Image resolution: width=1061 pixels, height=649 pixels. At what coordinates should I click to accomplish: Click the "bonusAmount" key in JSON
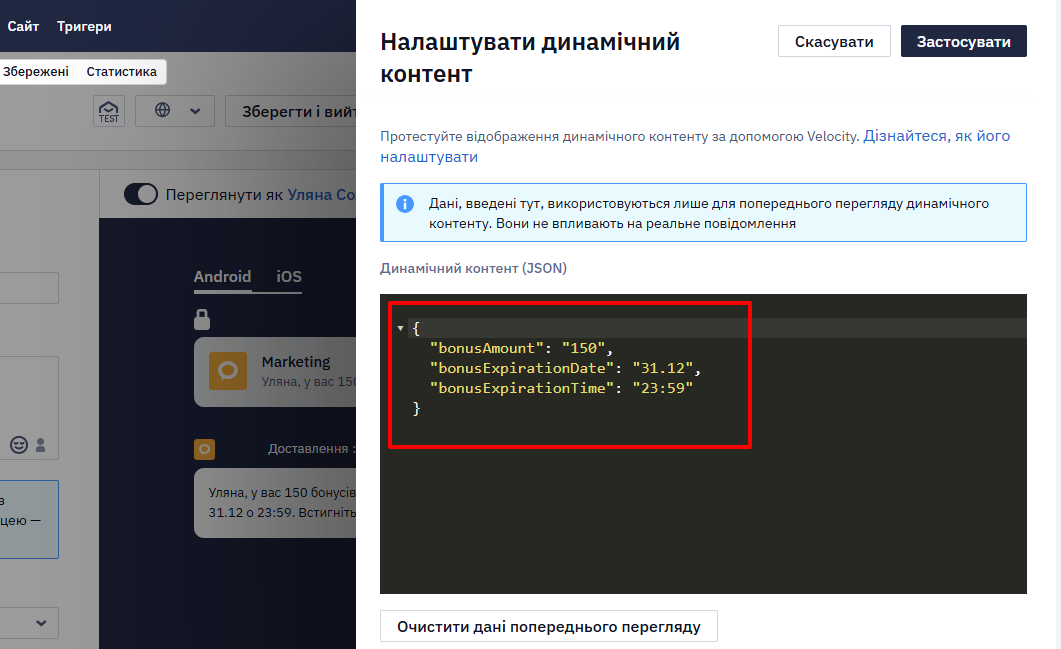tap(487, 349)
